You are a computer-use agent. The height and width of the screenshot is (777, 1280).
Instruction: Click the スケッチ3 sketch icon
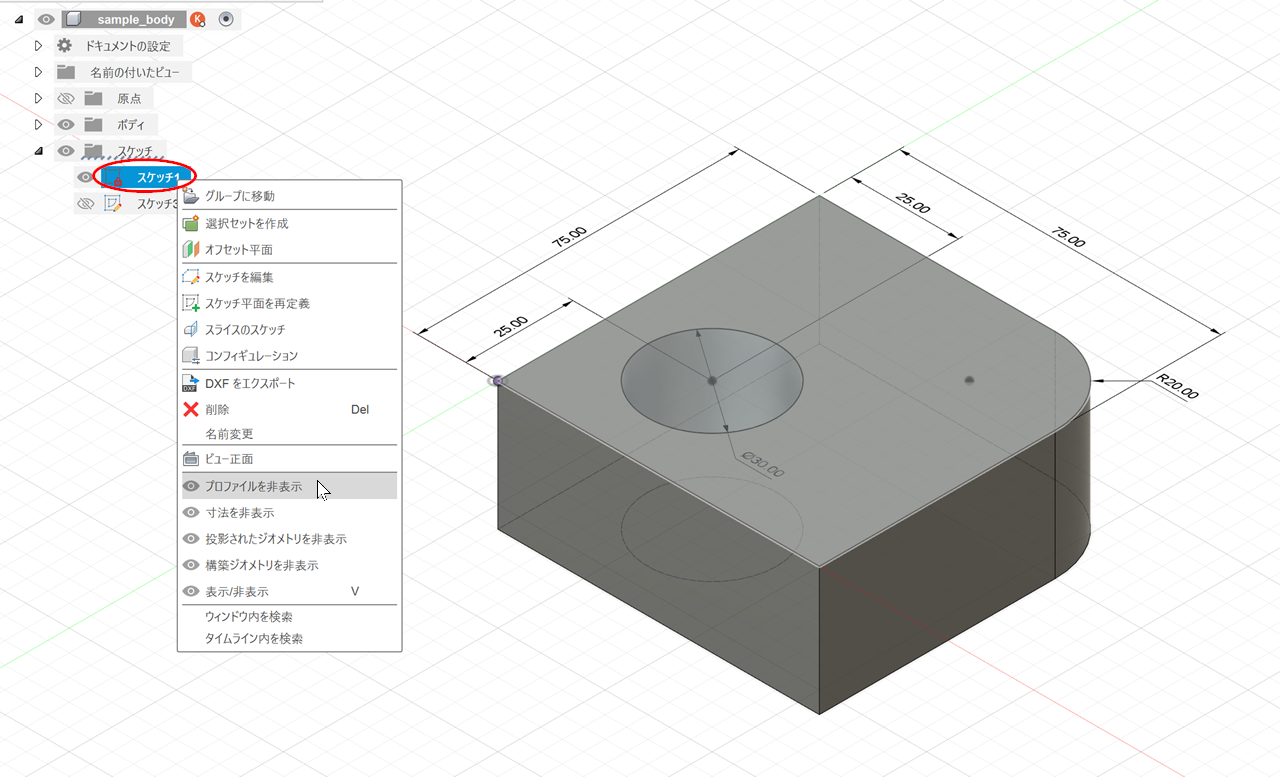pyautogui.click(x=113, y=203)
